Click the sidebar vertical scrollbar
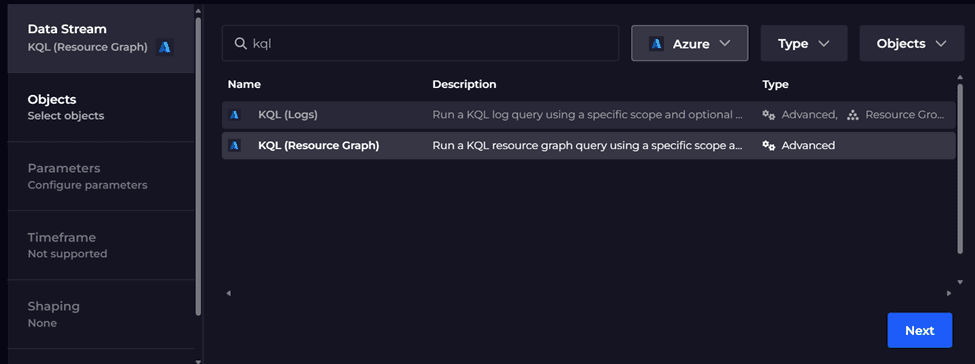 click(x=198, y=166)
